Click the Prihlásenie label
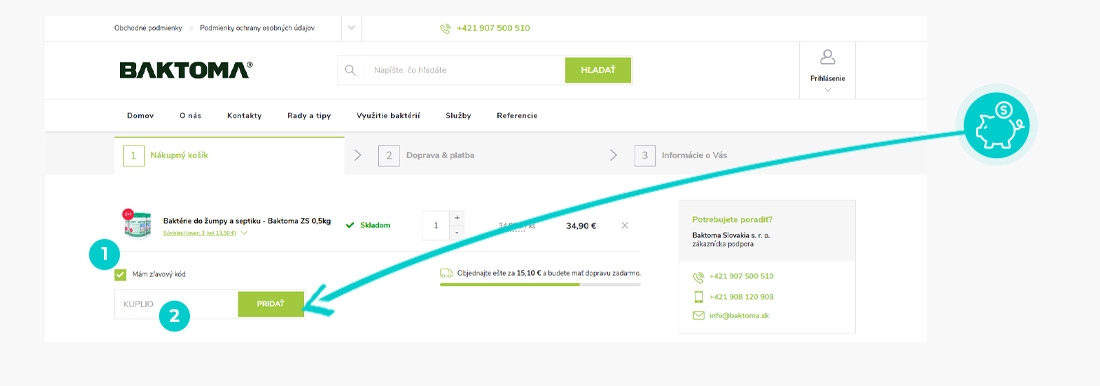Image resolution: width=1100 pixels, height=386 pixels. coord(828,79)
